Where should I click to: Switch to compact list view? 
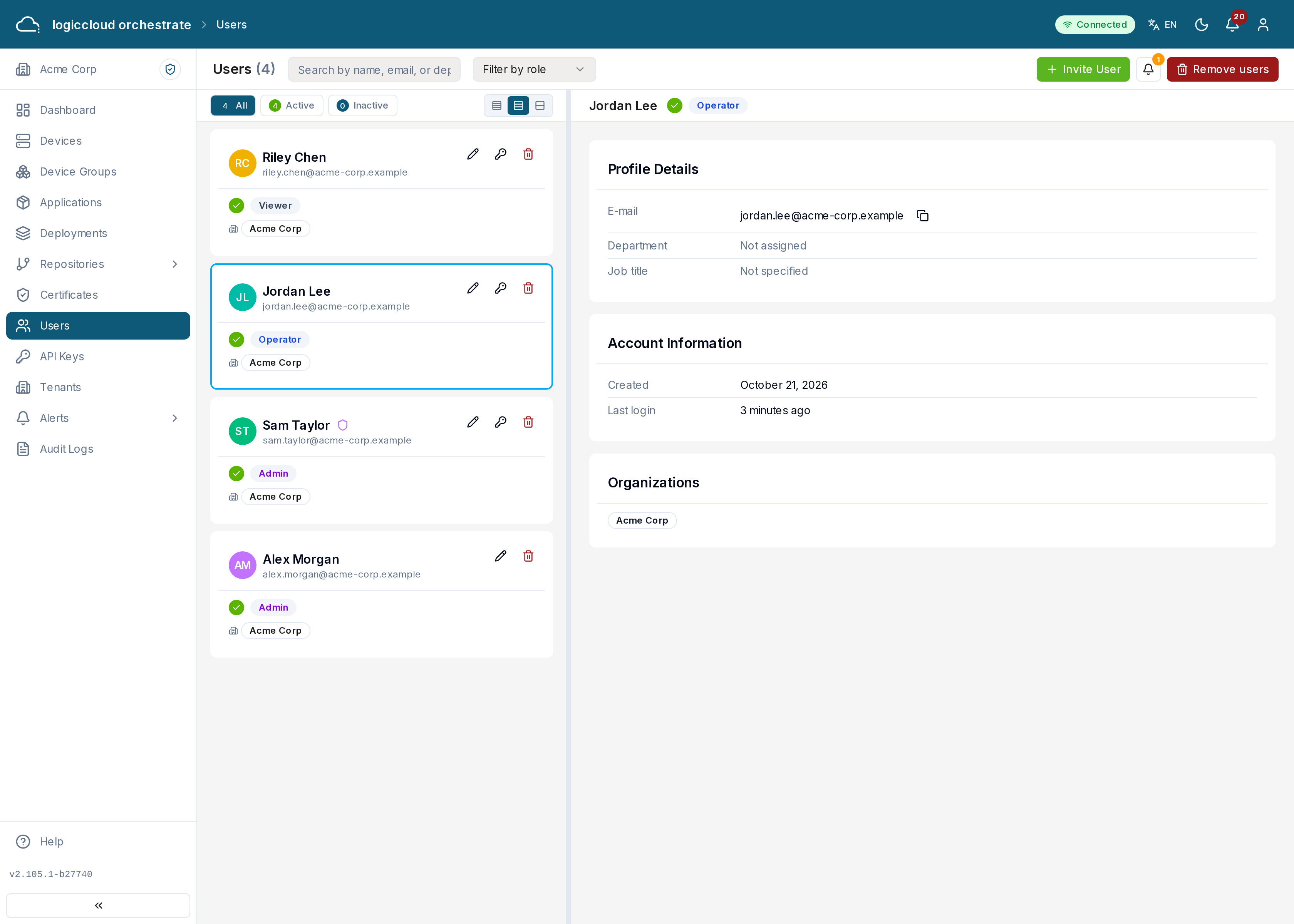[497, 106]
